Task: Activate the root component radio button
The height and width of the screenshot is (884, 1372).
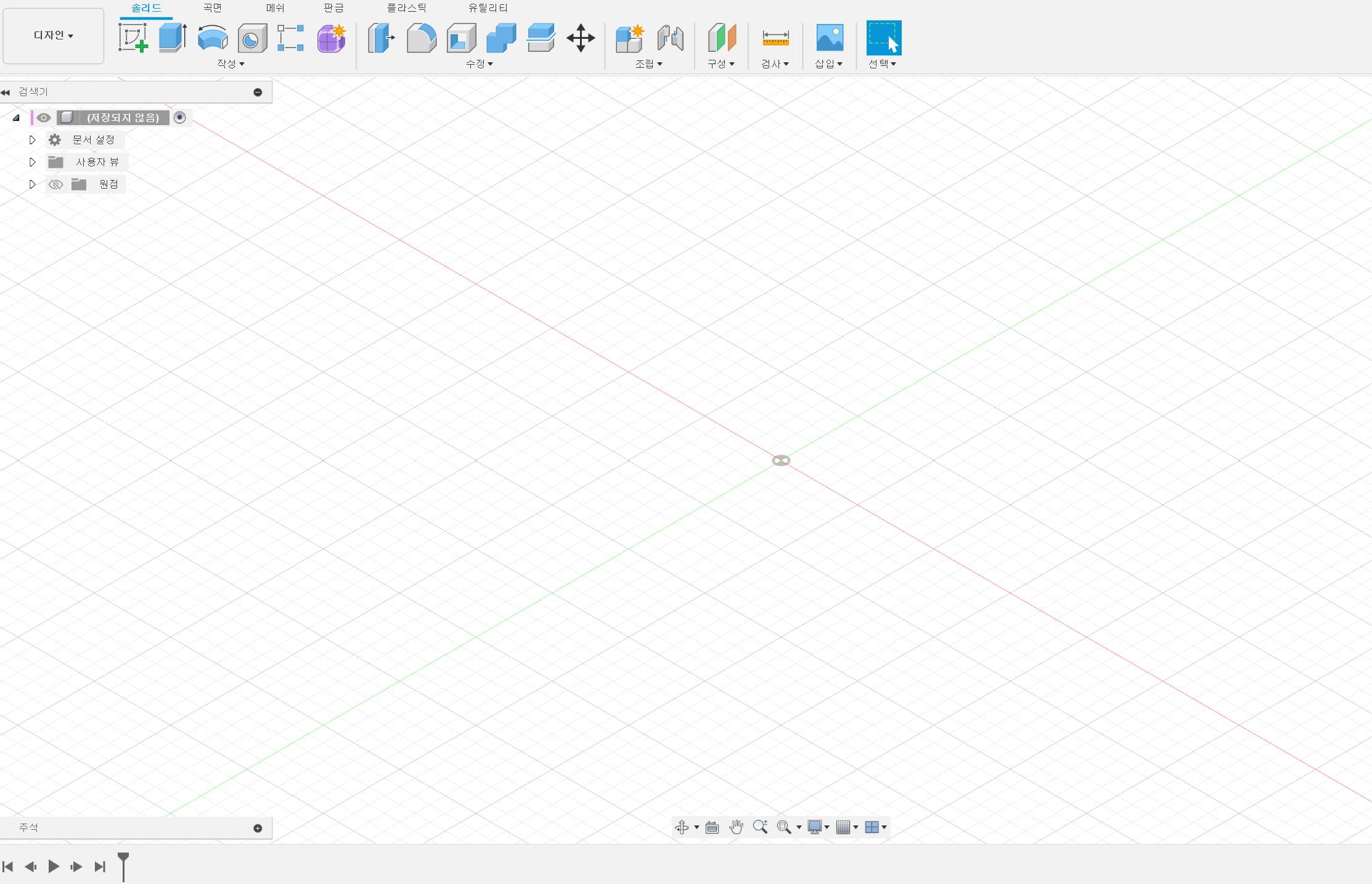Action: tap(180, 118)
